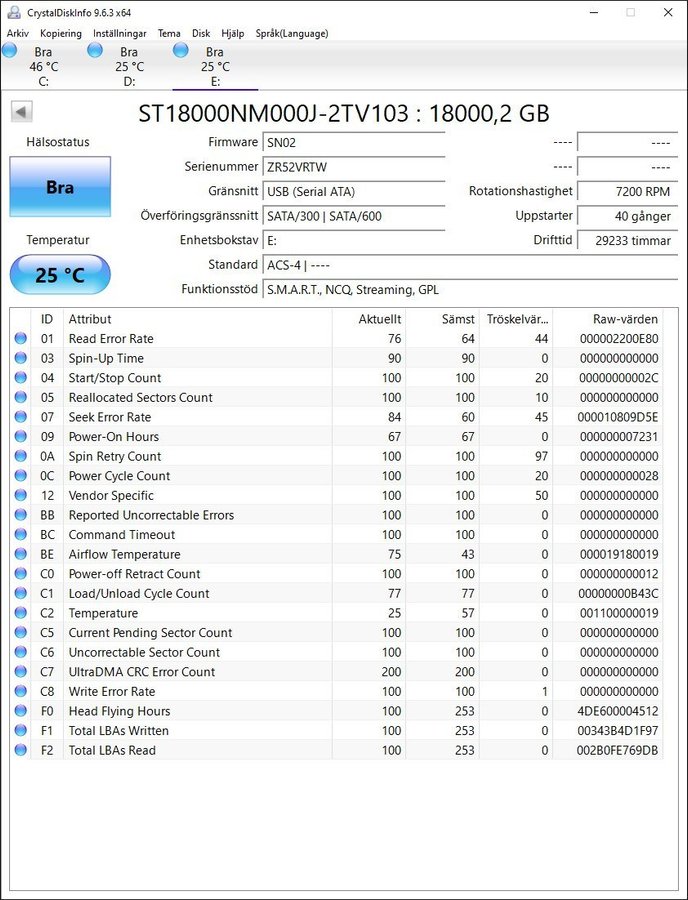688x900 pixels.
Task: Open the Arkiv menu
Action: point(18,33)
